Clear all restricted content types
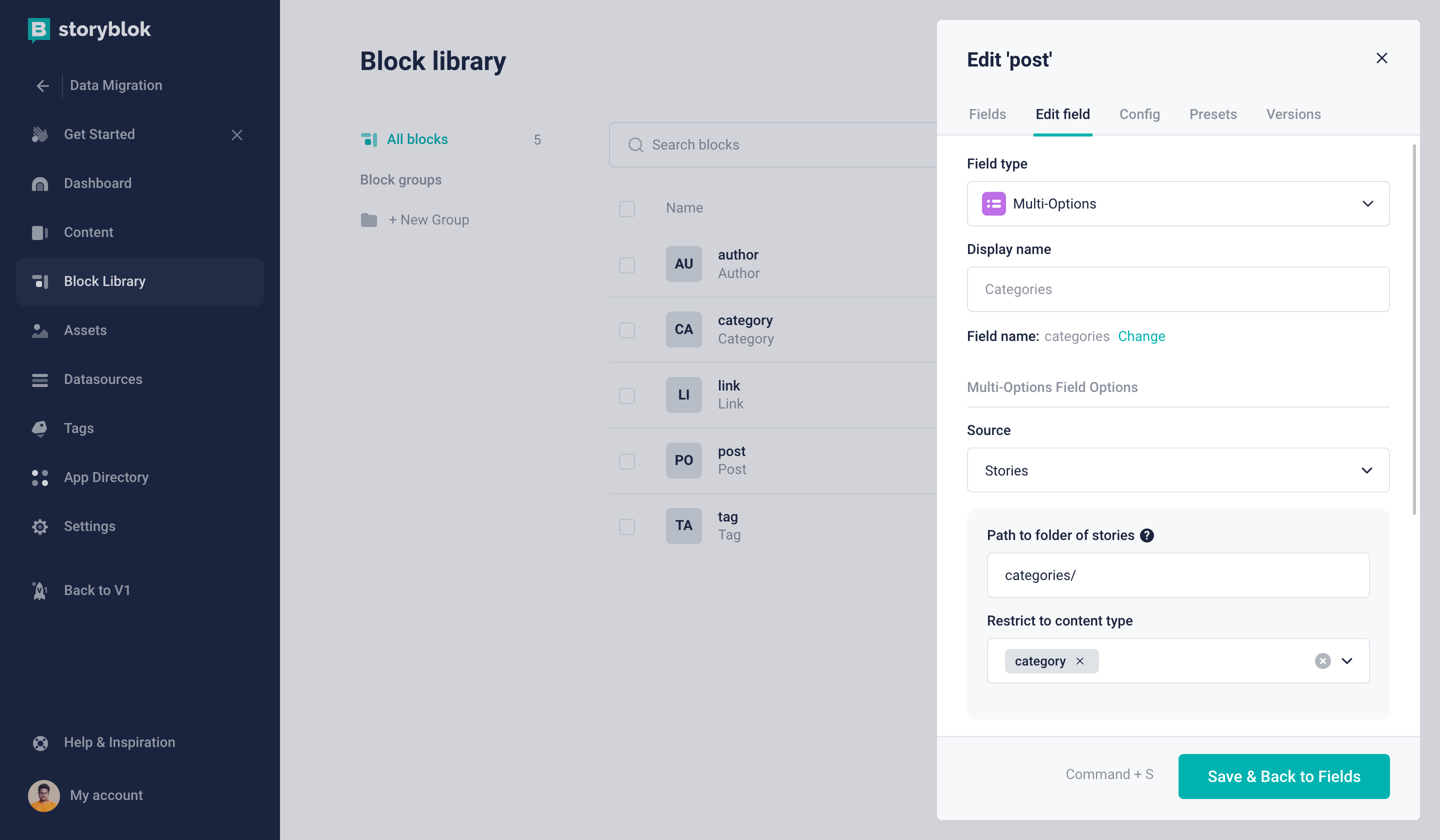This screenshot has width=1440, height=840. (x=1322, y=661)
